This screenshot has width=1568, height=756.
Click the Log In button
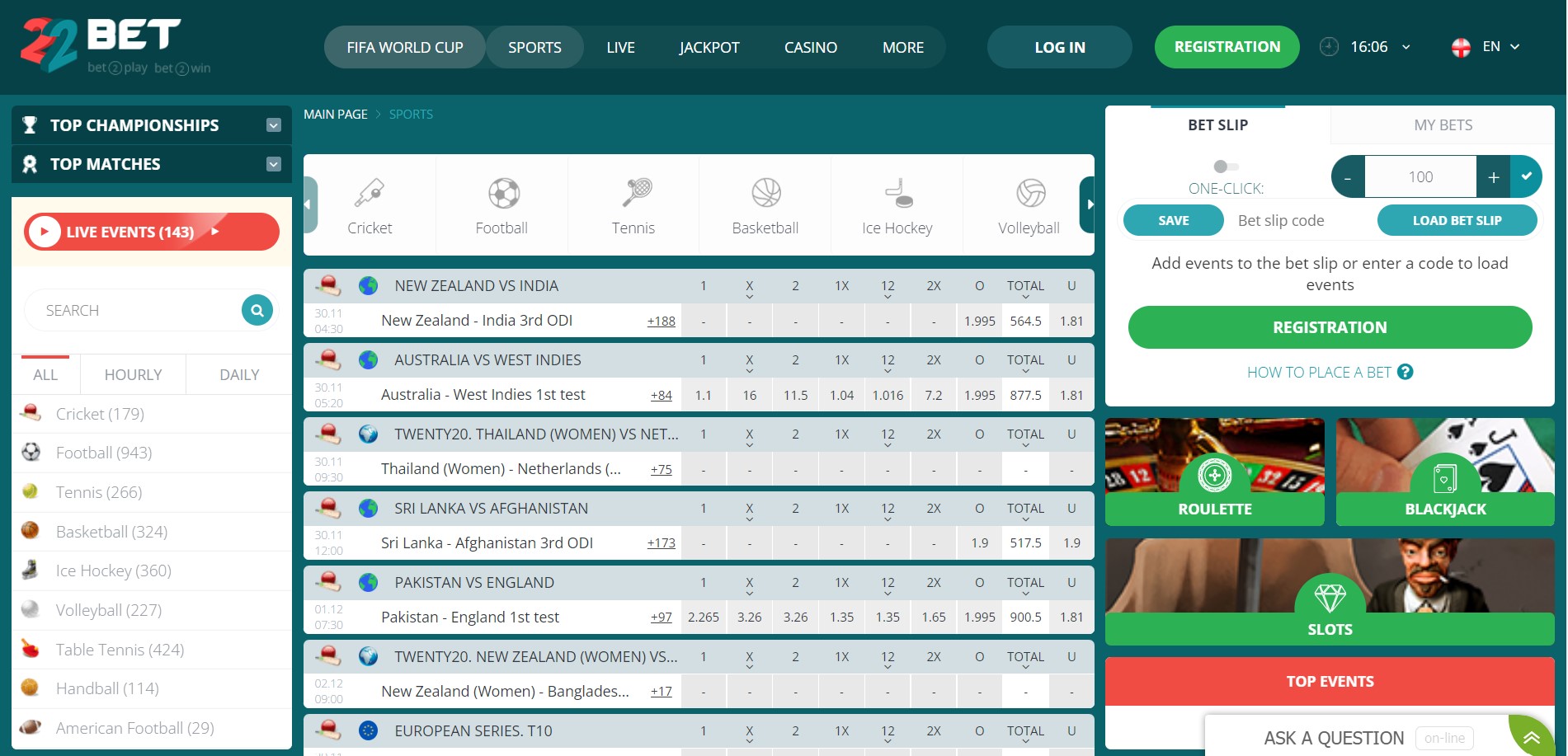[x=1060, y=47]
